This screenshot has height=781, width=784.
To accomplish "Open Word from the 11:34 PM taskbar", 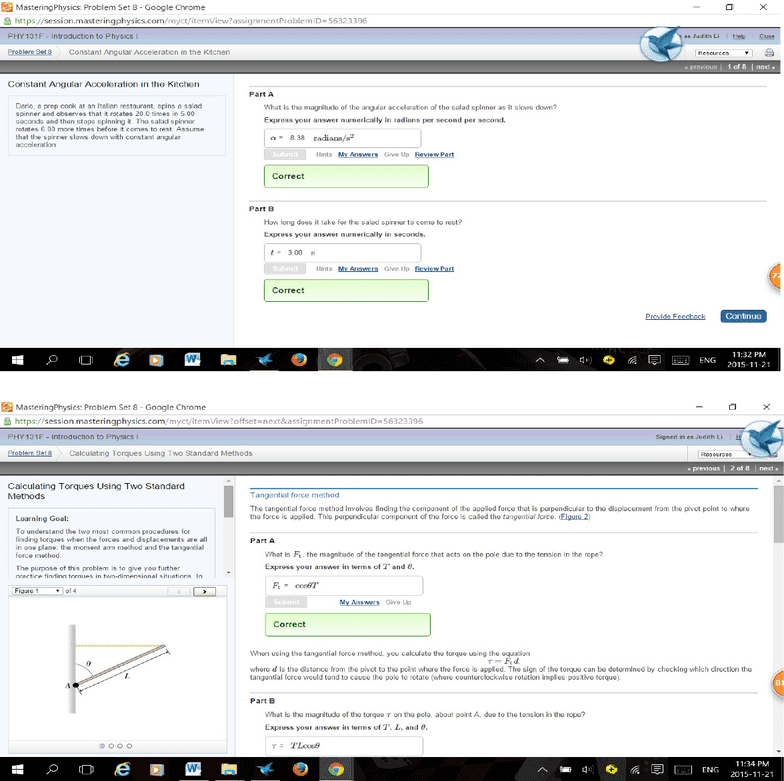I will 193,769.
